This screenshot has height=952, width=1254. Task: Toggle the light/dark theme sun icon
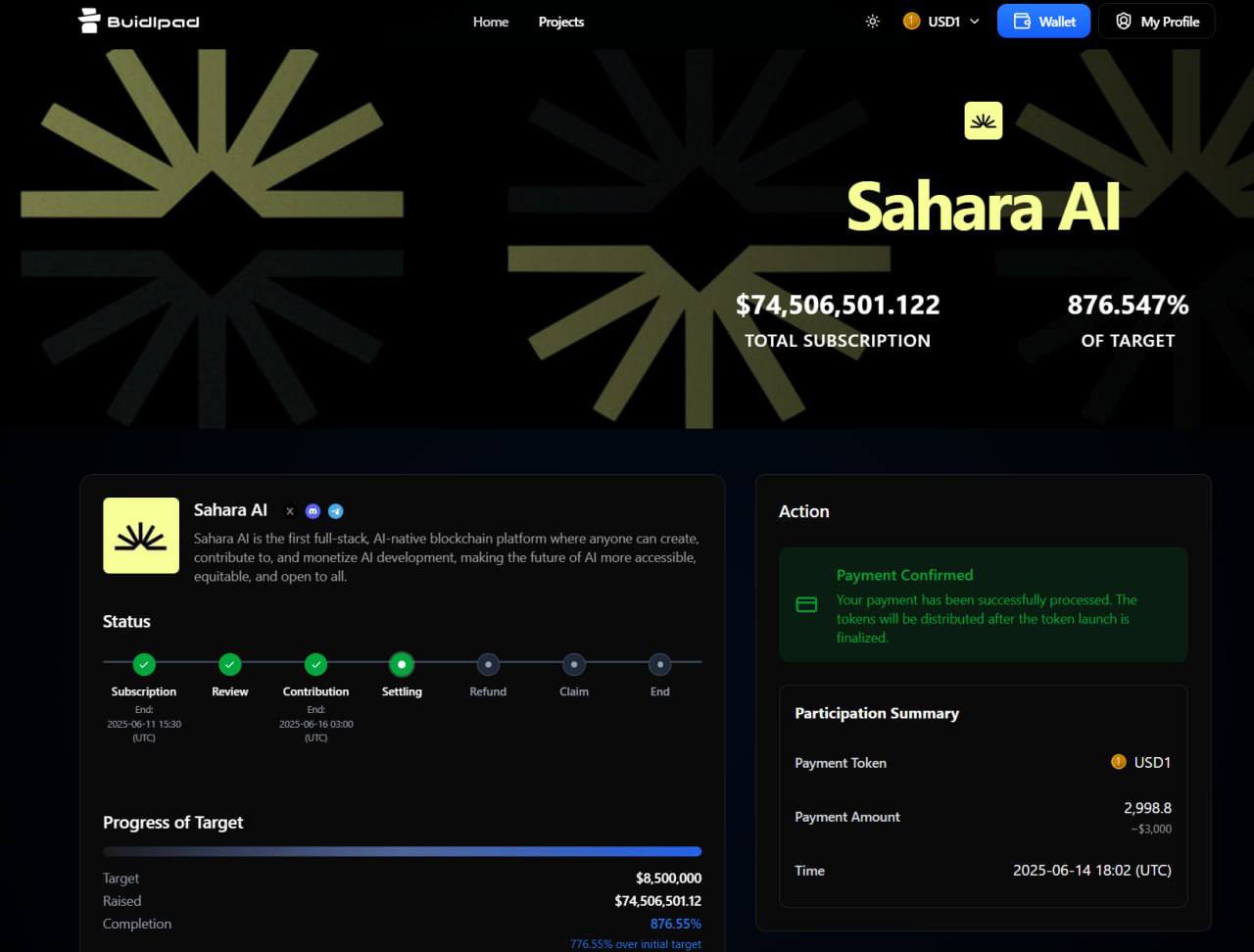[x=872, y=22]
